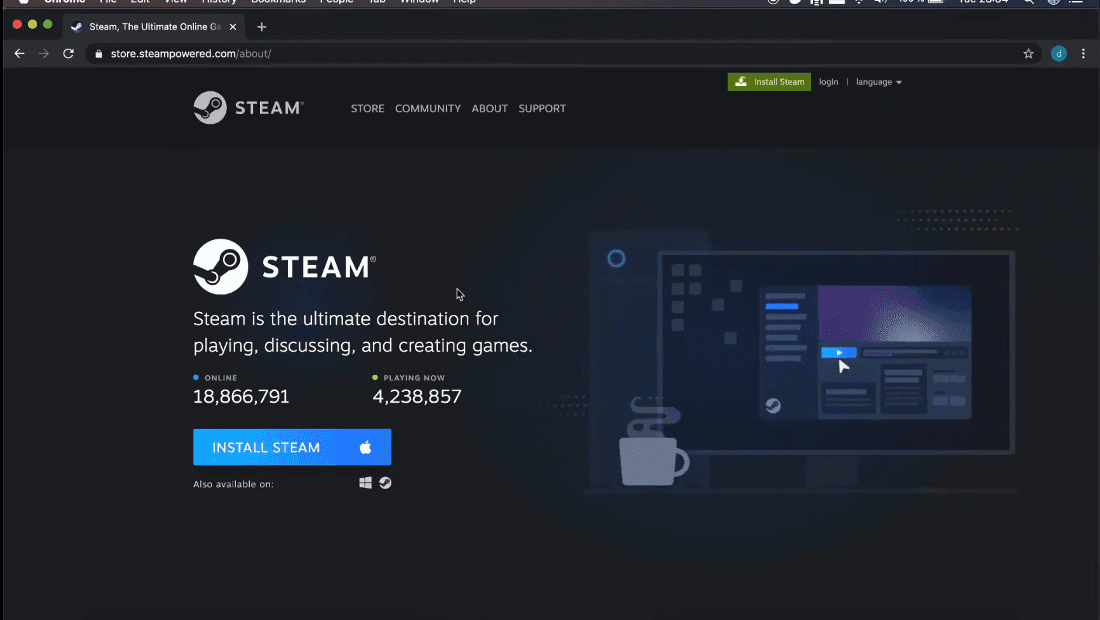Click the bookmark star in the address bar

(1028, 53)
